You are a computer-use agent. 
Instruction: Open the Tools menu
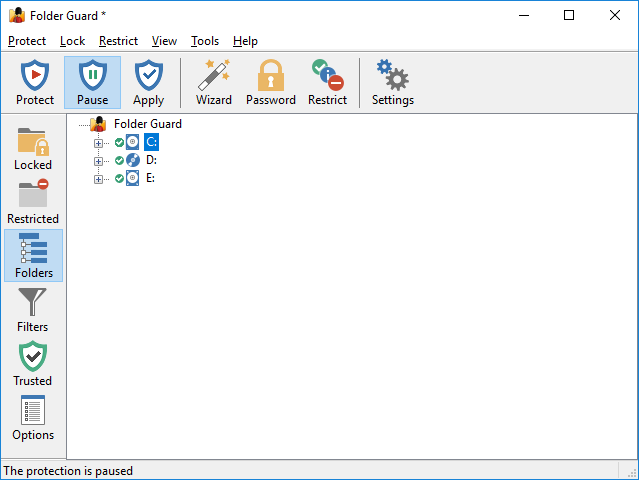(x=205, y=41)
